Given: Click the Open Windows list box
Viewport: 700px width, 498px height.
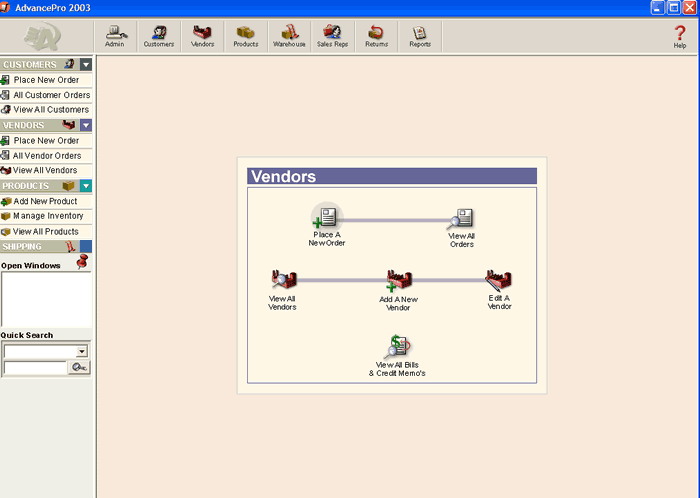Looking at the screenshot, I should coord(46,299).
